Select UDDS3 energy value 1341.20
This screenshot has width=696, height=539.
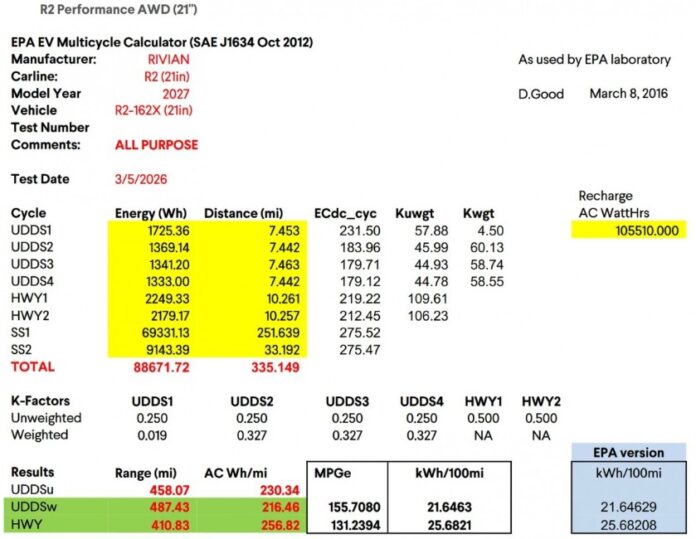(169, 265)
